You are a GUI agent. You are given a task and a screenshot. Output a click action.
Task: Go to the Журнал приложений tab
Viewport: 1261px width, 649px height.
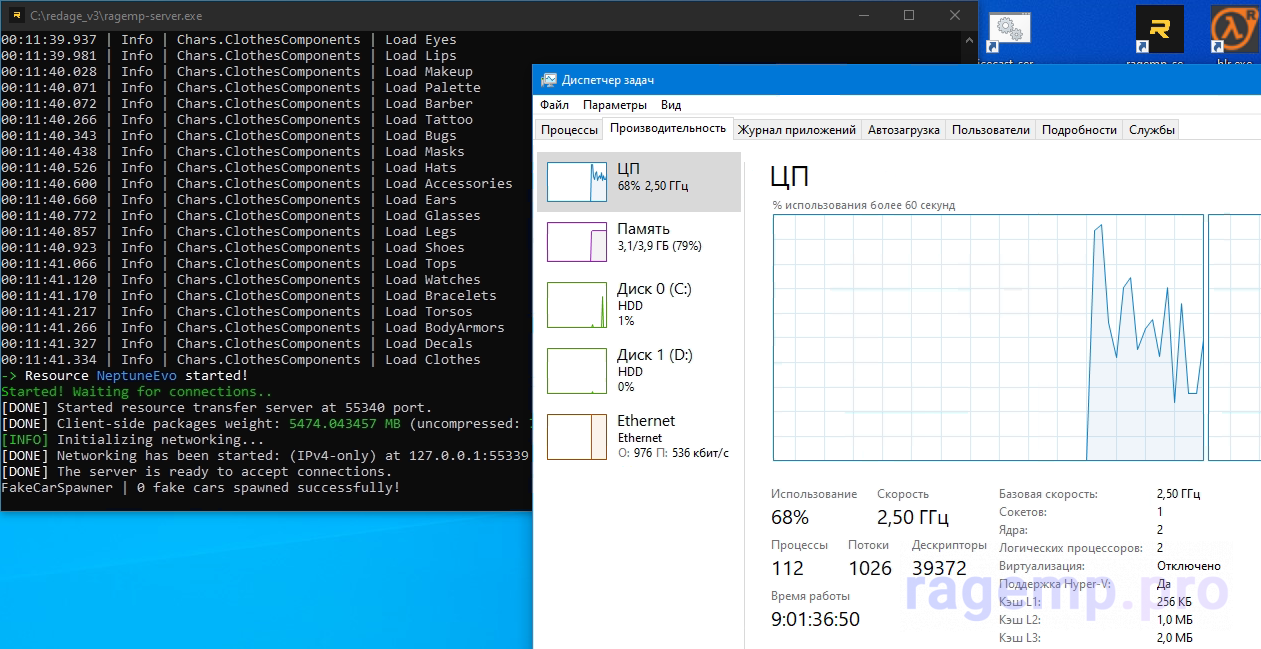[796, 130]
